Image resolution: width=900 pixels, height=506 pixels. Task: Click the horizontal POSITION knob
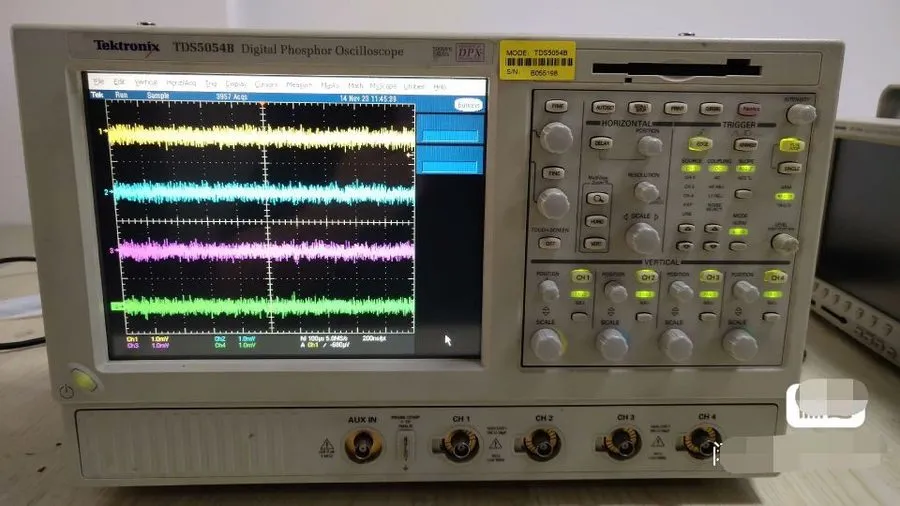[x=649, y=146]
